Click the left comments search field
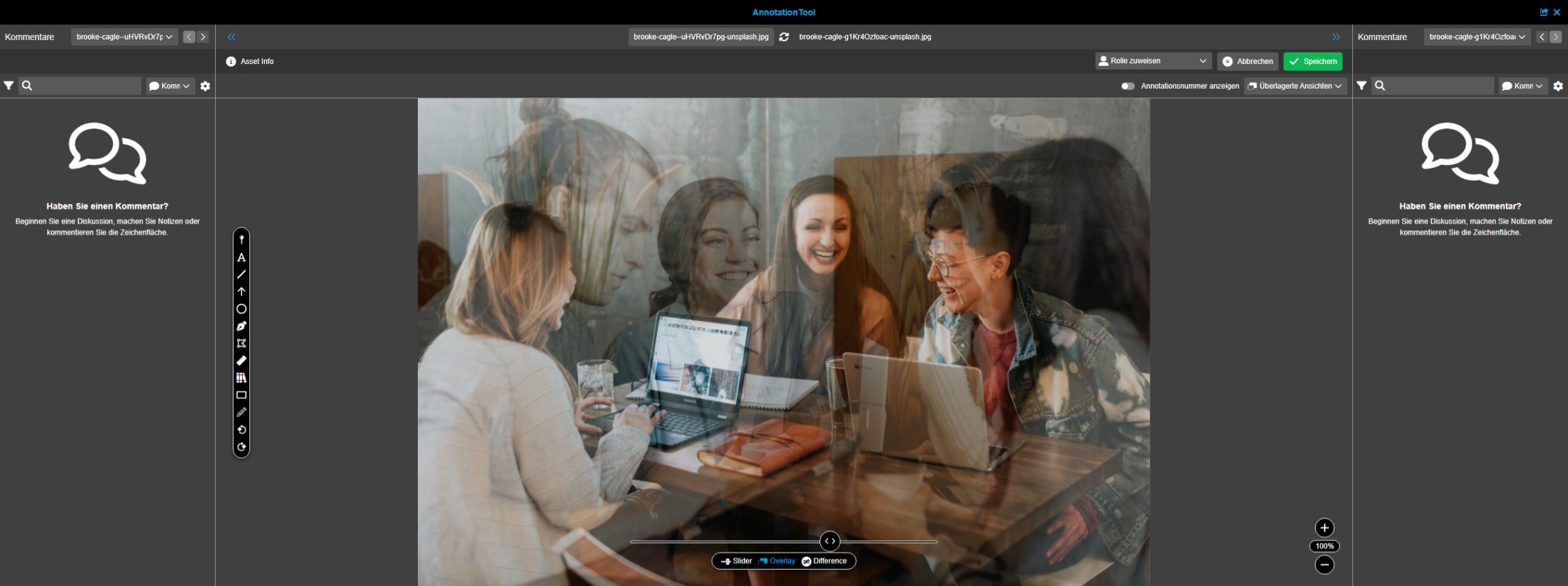The image size is (1568, 586). pyautogui.click(x=80, y=86)
